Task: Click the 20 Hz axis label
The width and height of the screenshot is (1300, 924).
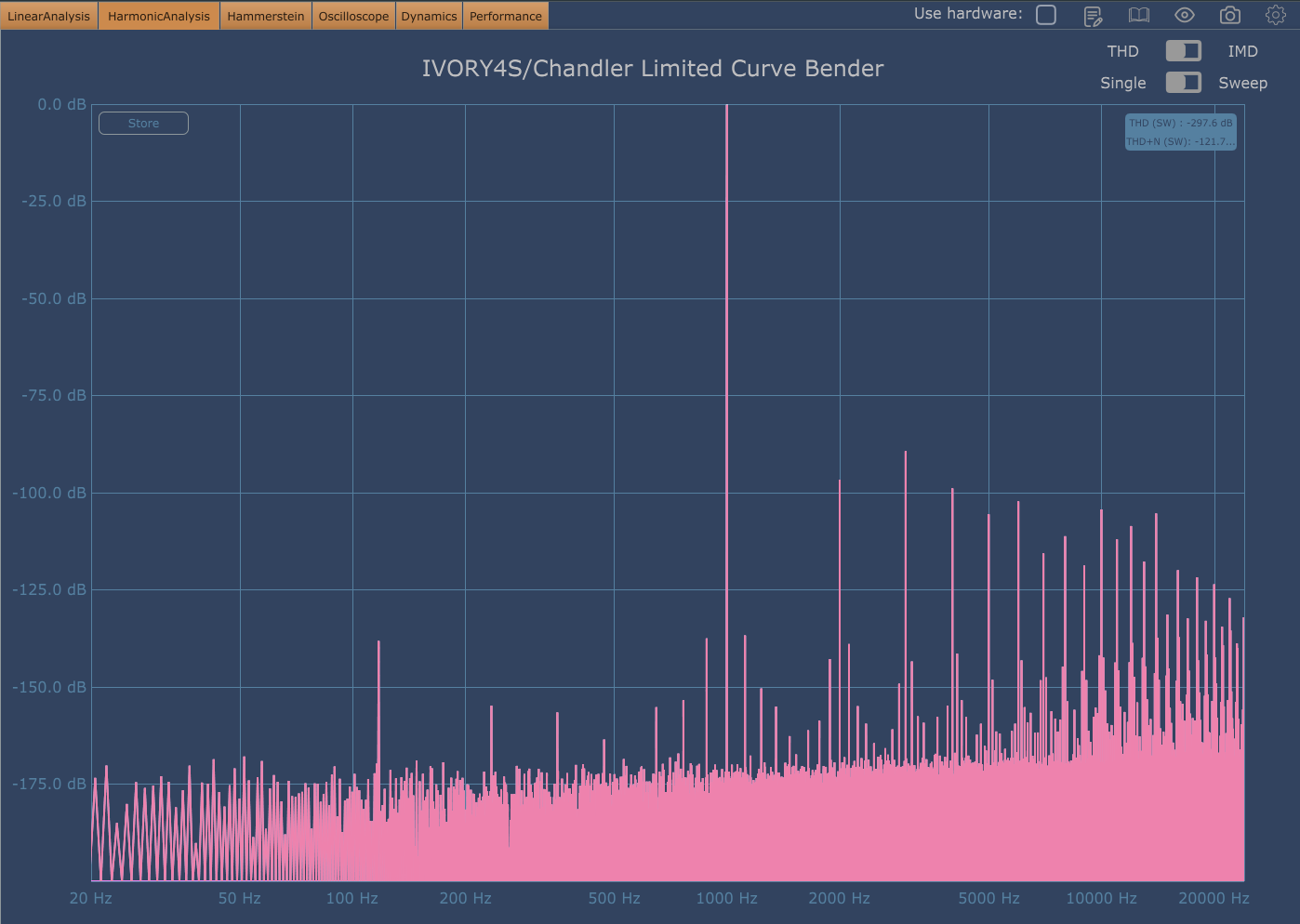Action: [90, 899]
